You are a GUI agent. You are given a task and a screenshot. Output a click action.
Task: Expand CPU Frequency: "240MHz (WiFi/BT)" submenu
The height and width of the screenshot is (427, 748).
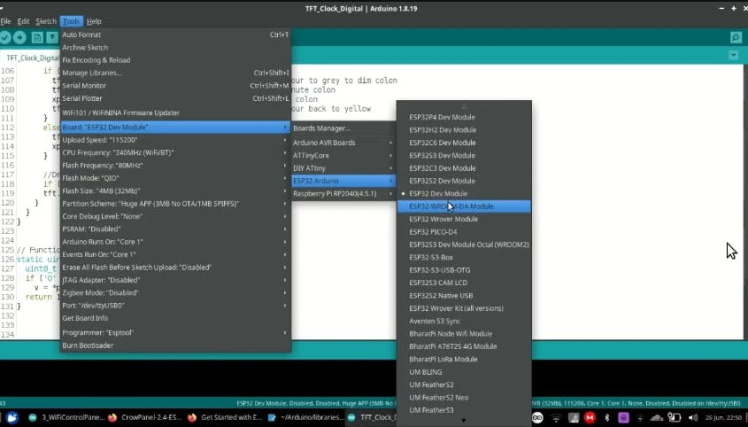click(176, 153)
